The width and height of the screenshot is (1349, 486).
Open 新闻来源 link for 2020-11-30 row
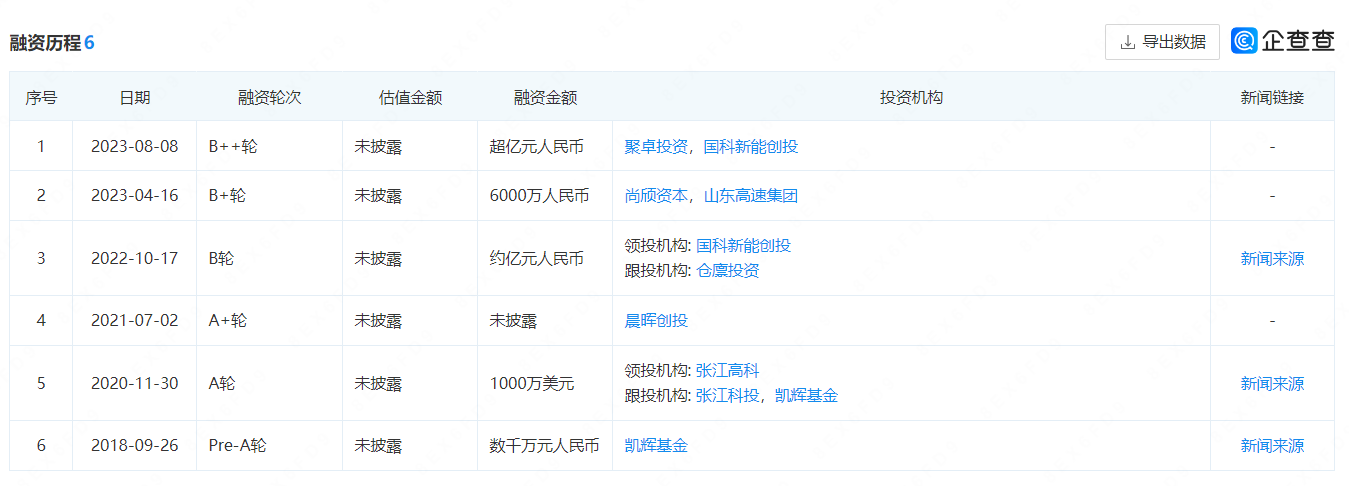coord(1272,383)
